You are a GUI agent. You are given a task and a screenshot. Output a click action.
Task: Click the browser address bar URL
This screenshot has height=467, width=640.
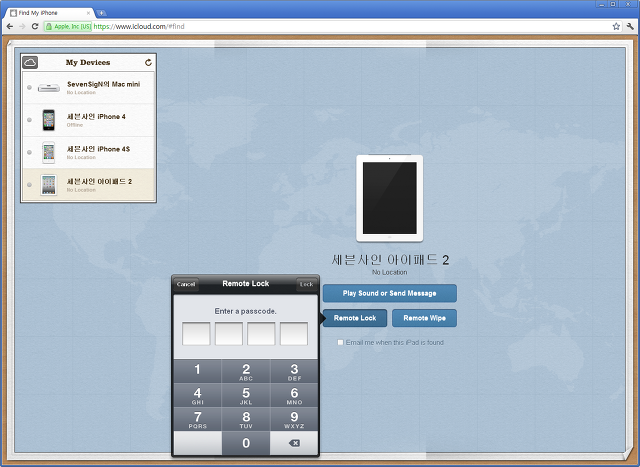point(139,27)
